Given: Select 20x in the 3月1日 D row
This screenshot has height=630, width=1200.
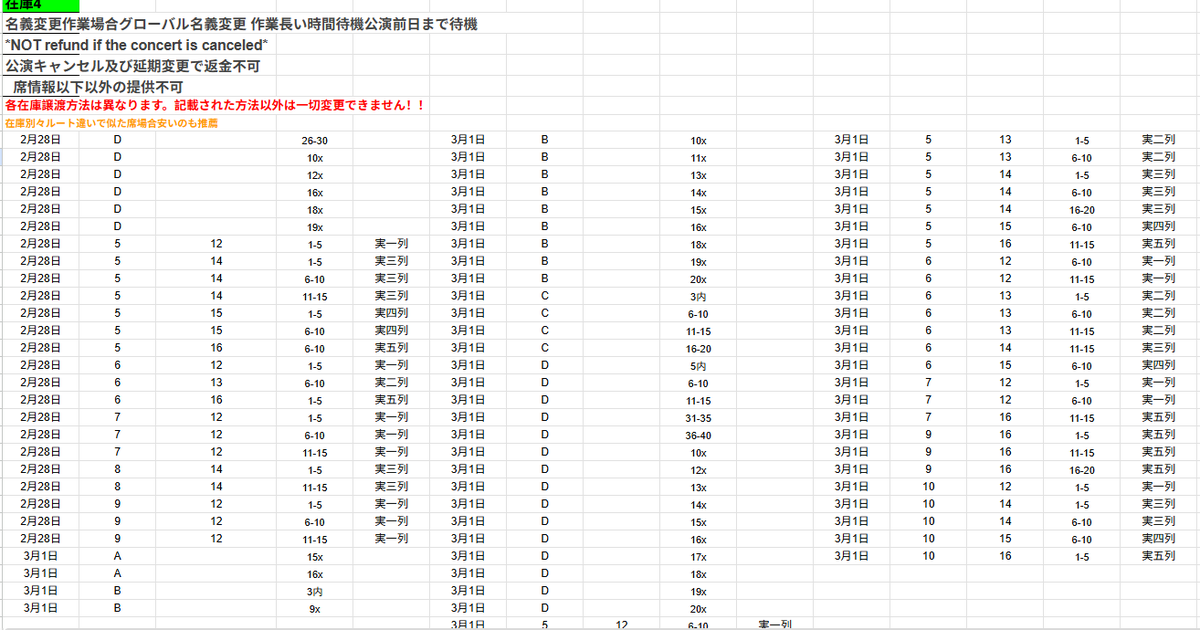Looking at the screenshot, I should (698, 608).
